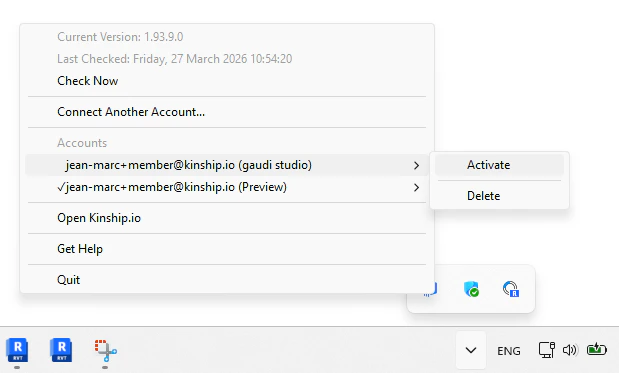
Task: Click the Current Version 1.93.9.0 text
Action: (x=120, y=37)
